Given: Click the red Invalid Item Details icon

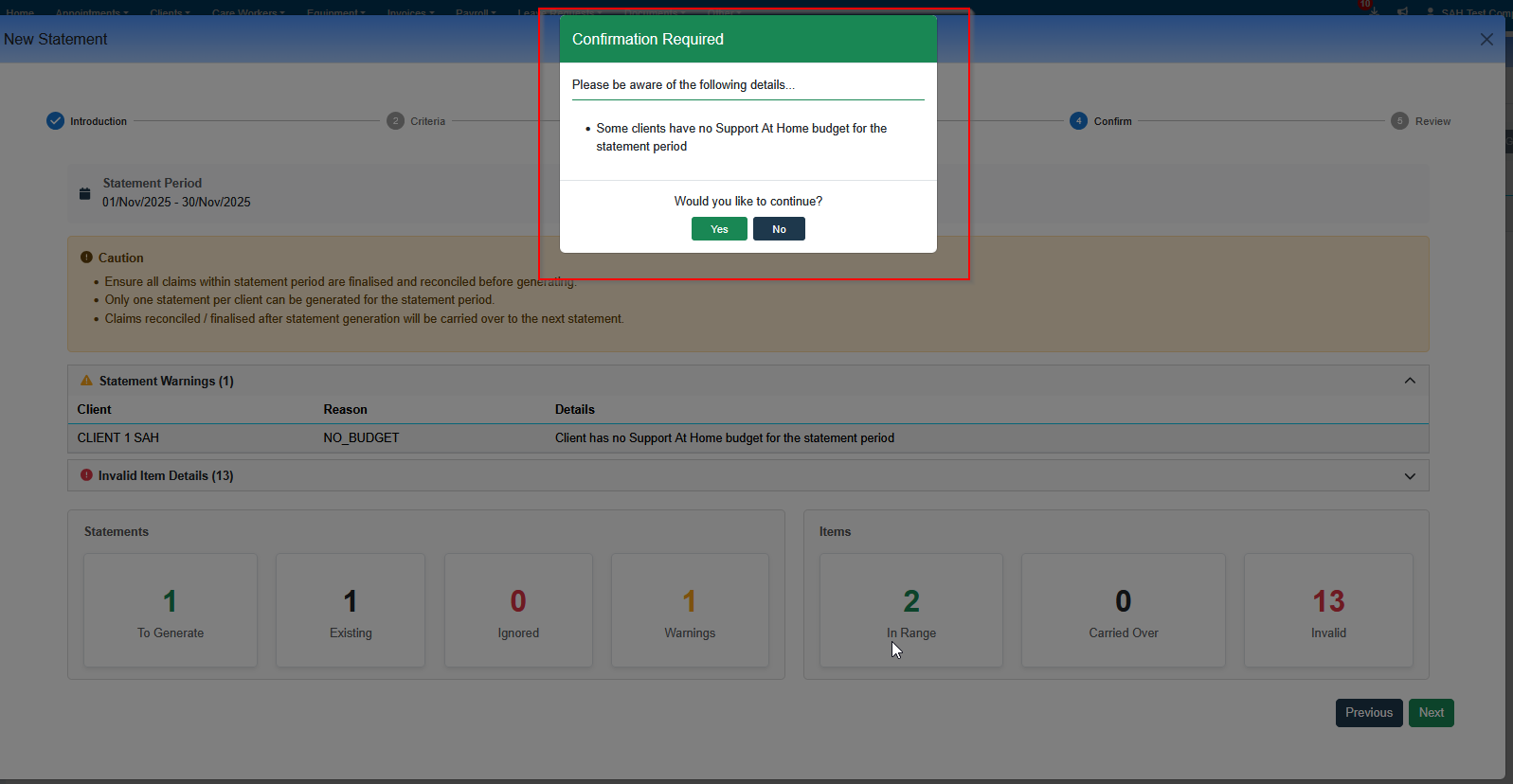Looking at the screenshot, I should (87, 475).
